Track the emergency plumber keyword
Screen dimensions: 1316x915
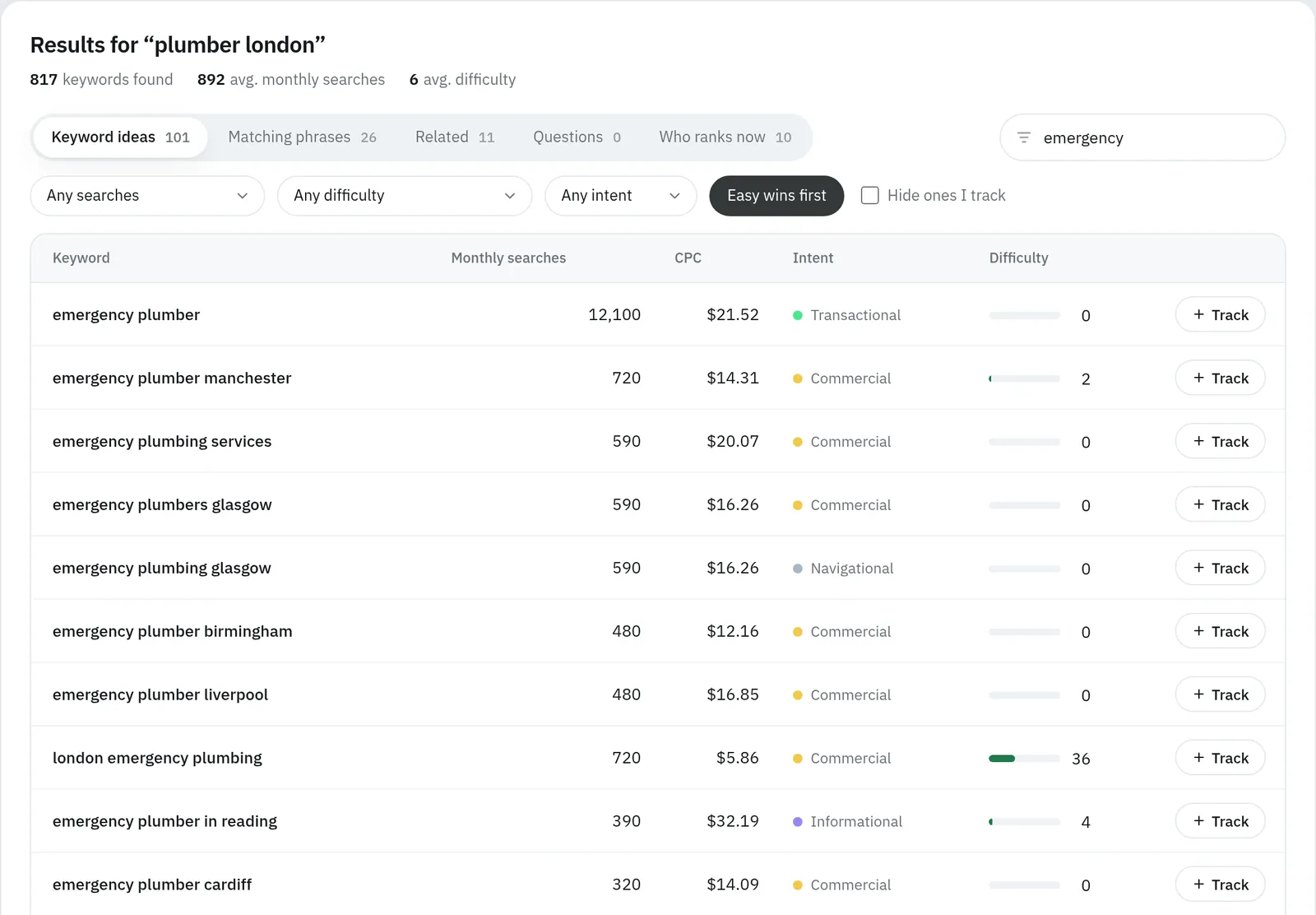[x=1220, y=314]
